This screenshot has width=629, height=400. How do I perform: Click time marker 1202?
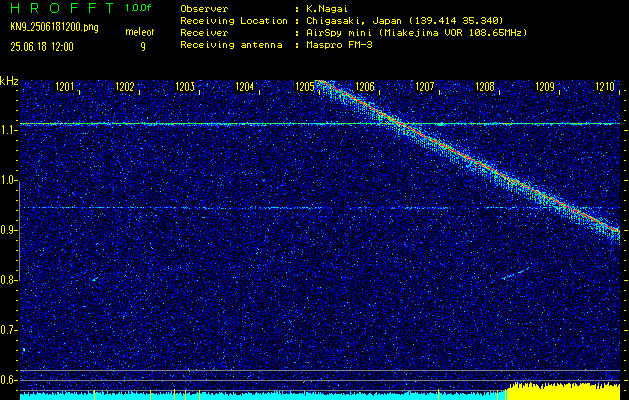point(125,87)
